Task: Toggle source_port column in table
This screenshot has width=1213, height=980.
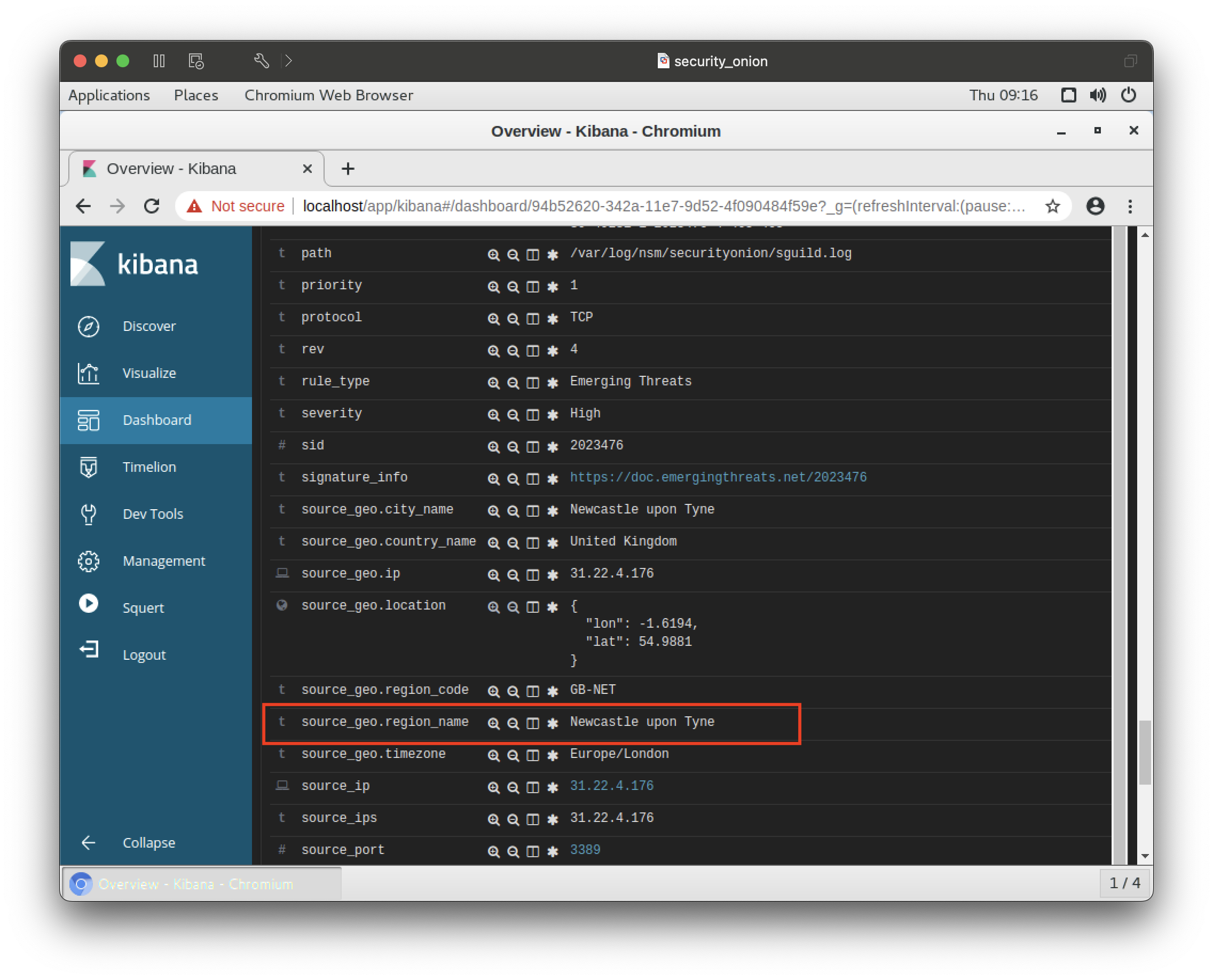Action: click(532, 851)
